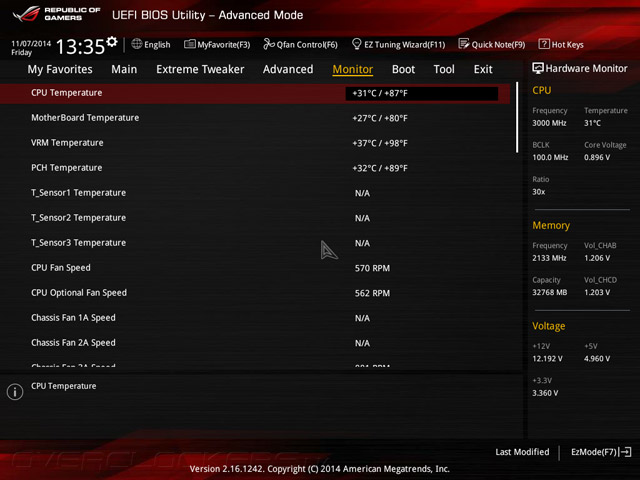Click the BIOS version copyright text
Image resolution: width=640 pixels, height=480 pixels.
coord(320,469)
